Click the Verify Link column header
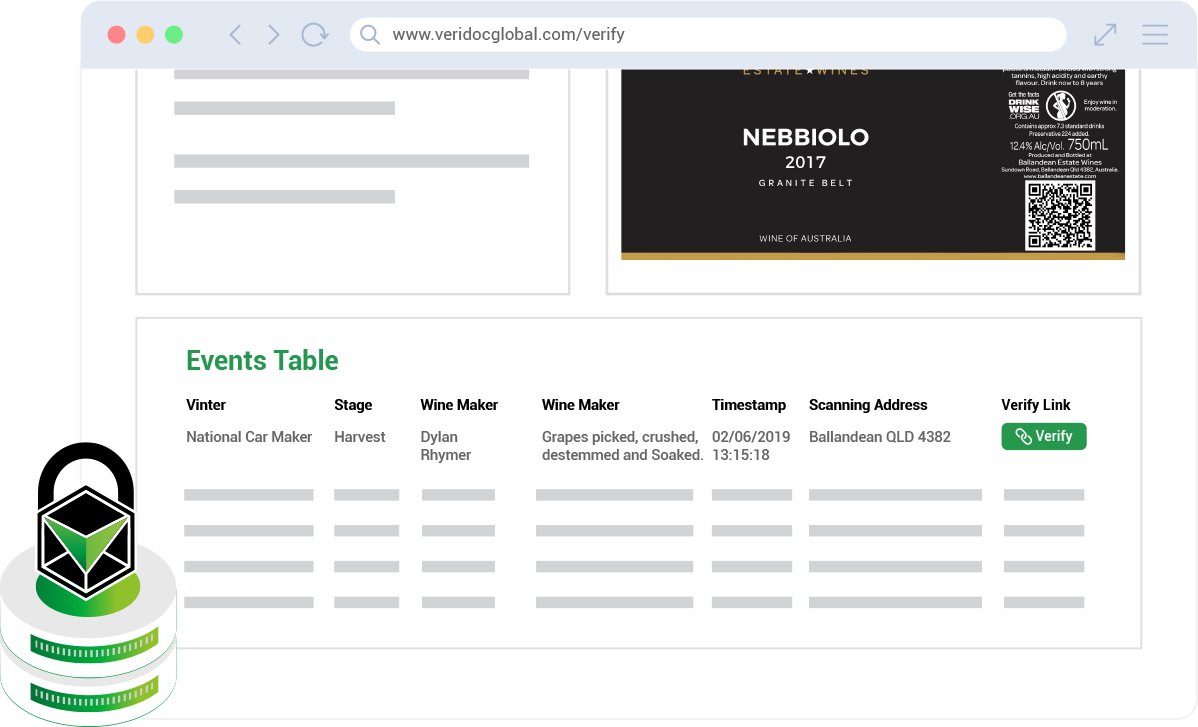Screen dimensions: 1198x727 [1036, 405]
